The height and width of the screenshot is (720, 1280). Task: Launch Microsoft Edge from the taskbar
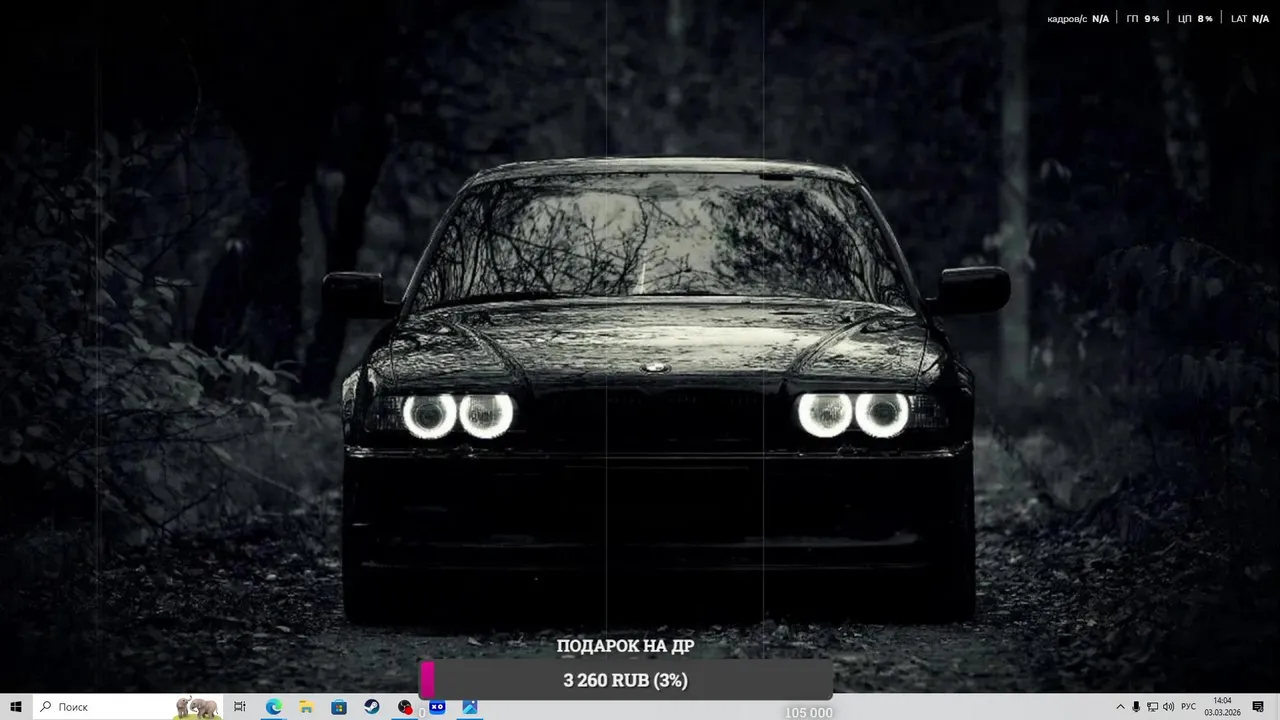pos(273,707)
